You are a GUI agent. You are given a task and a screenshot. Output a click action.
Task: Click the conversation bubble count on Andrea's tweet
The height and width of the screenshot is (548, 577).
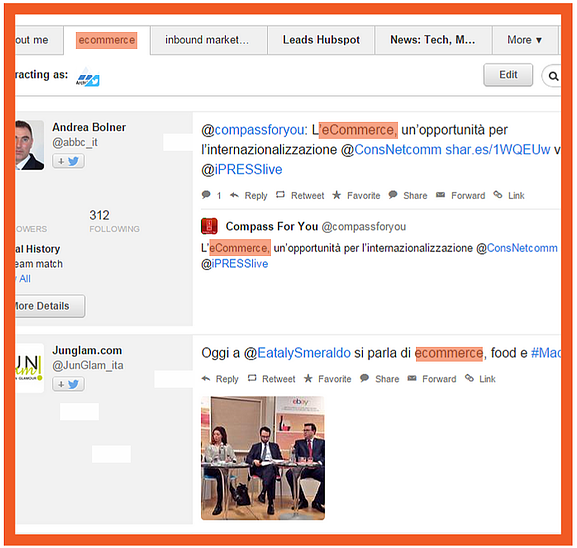point(211,195)
